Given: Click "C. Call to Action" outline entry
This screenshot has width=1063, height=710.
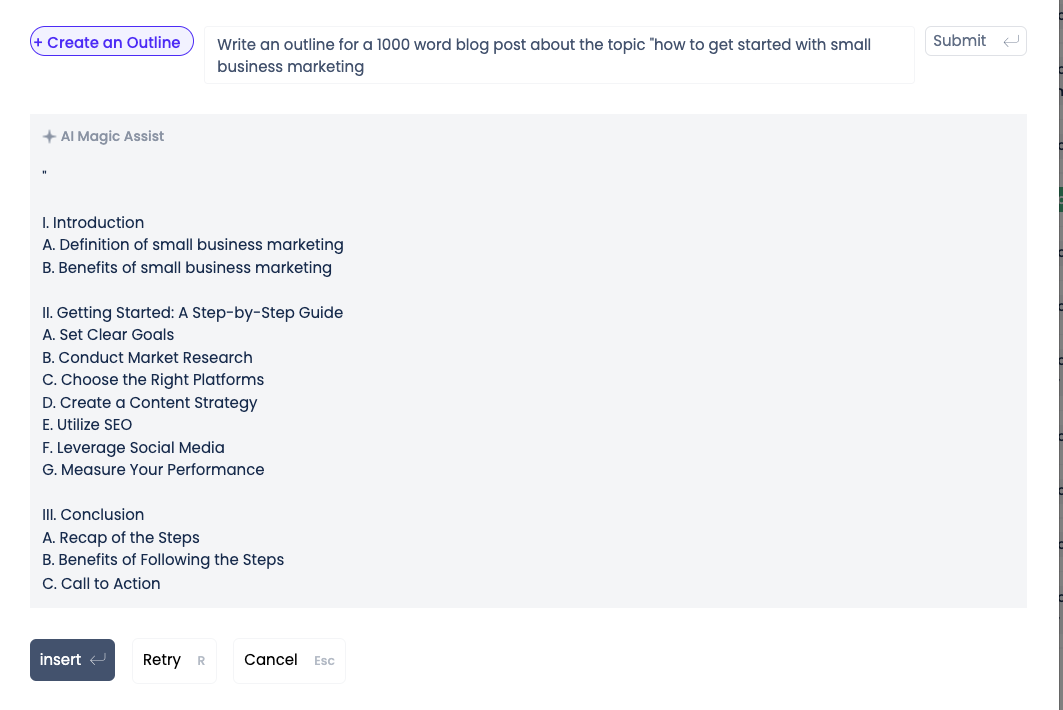Looking at the screenshot, I should click(101, 583).
